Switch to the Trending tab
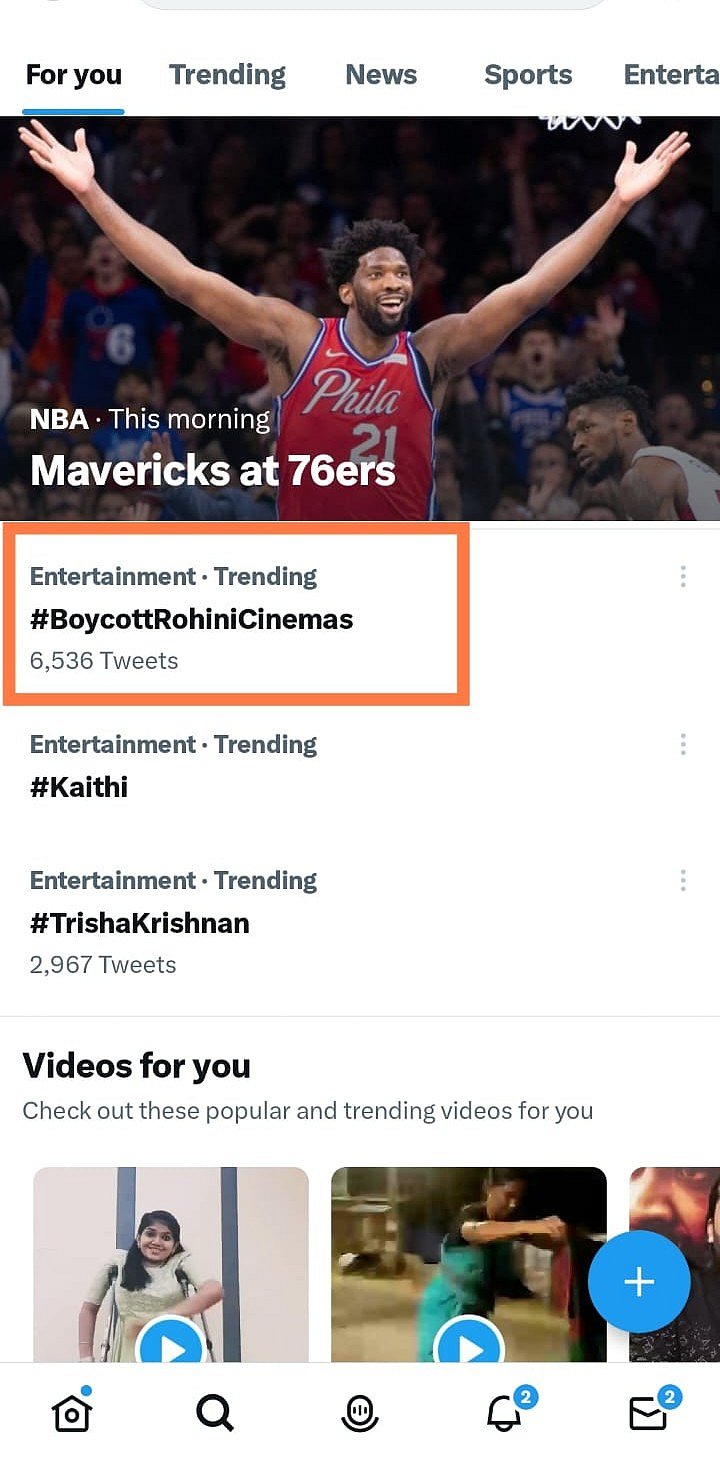Viewport: 720px width, 1465px height. tap(227, 75)
